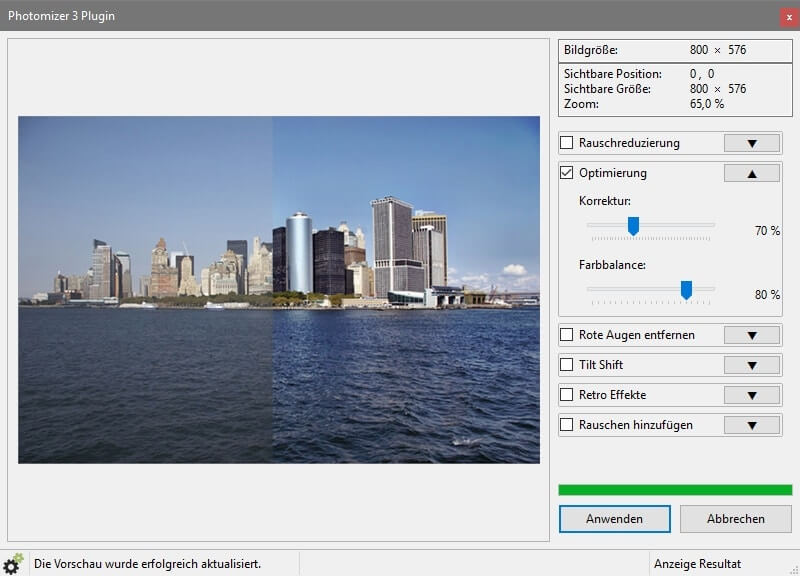The width and height of the screenshot is (800, 576).
Task: Click the settings gear icon in status bar
Action: pyautogui.click(x=13, y=564)
